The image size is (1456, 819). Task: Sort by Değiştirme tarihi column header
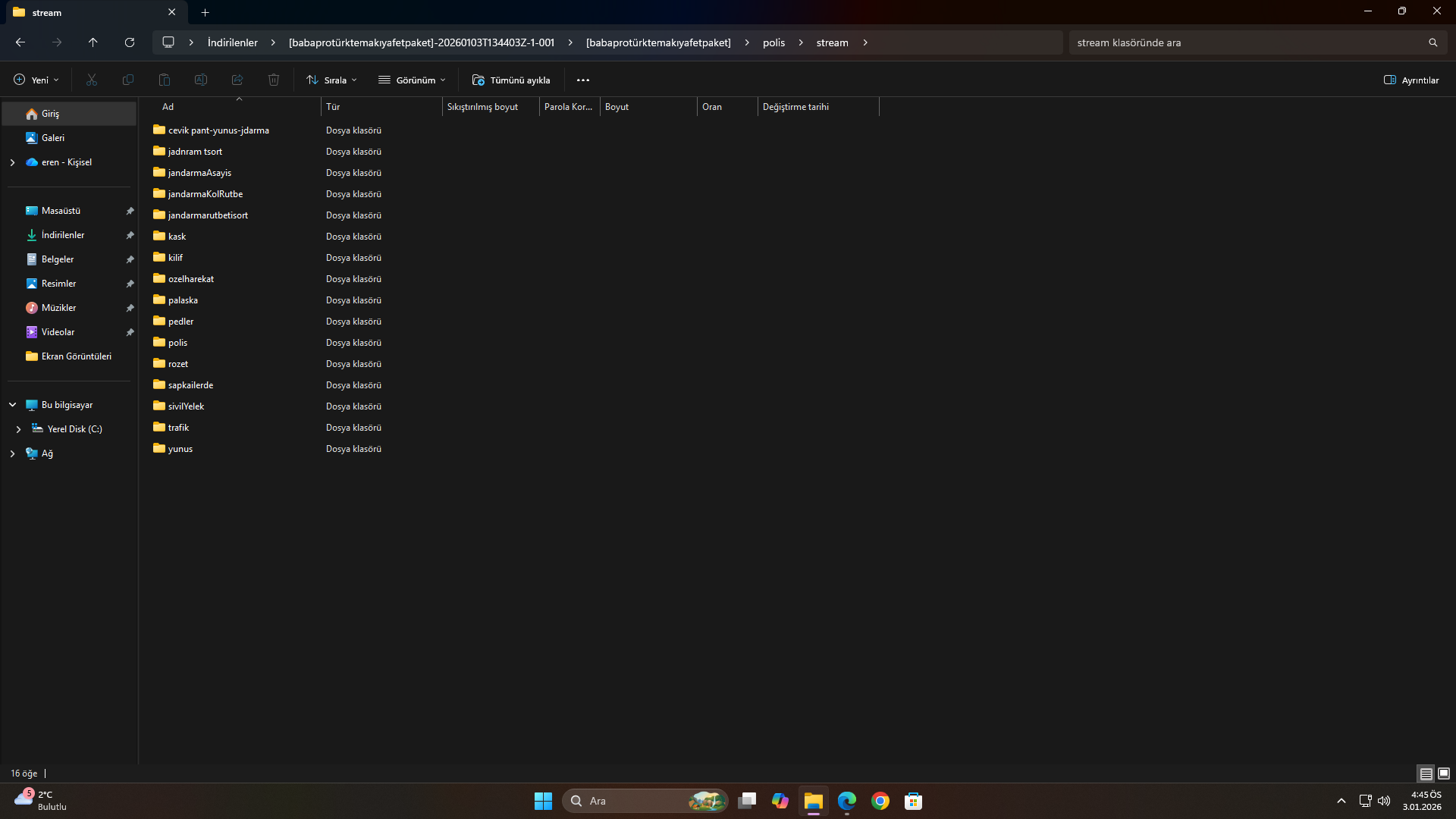click(818, 107)
